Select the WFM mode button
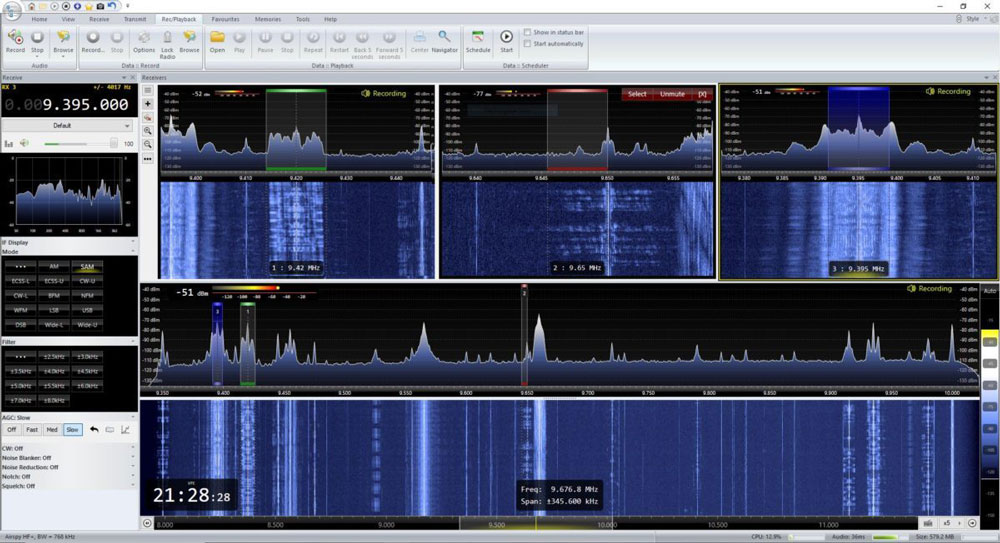Viewport: 1000px width, 543px height. 21,310
